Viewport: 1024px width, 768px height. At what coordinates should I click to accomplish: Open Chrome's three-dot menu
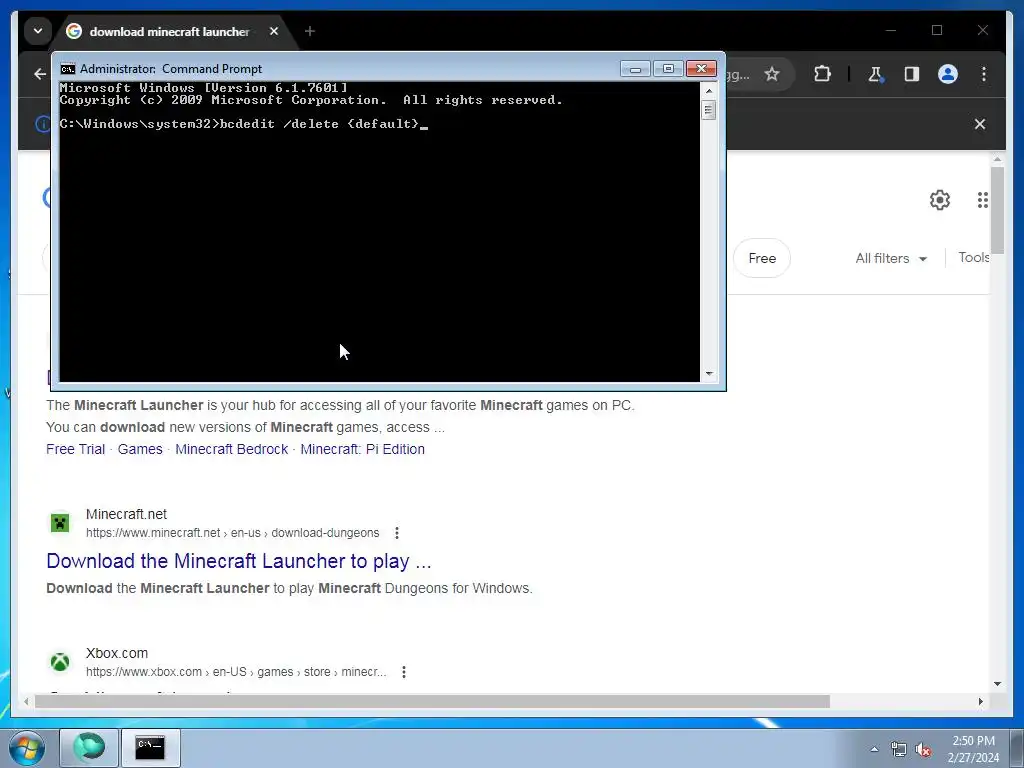click(x=984, y=74)
